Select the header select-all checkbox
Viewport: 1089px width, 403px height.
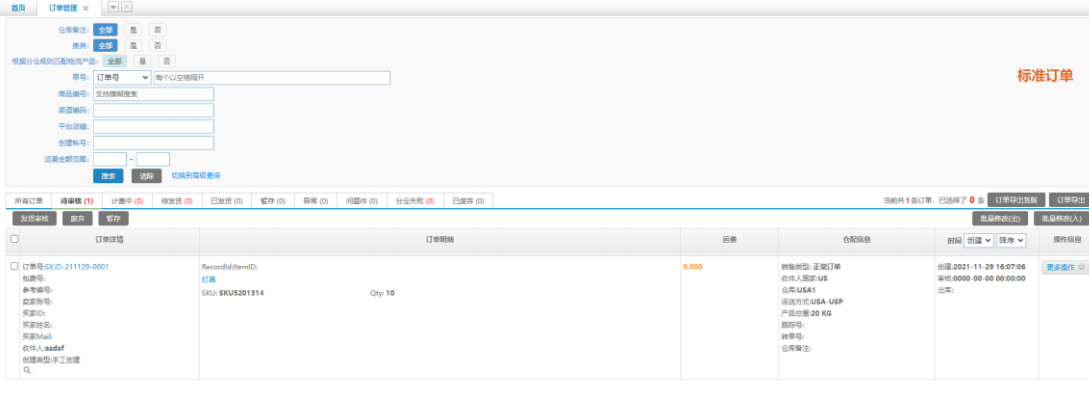coord(14,239)
